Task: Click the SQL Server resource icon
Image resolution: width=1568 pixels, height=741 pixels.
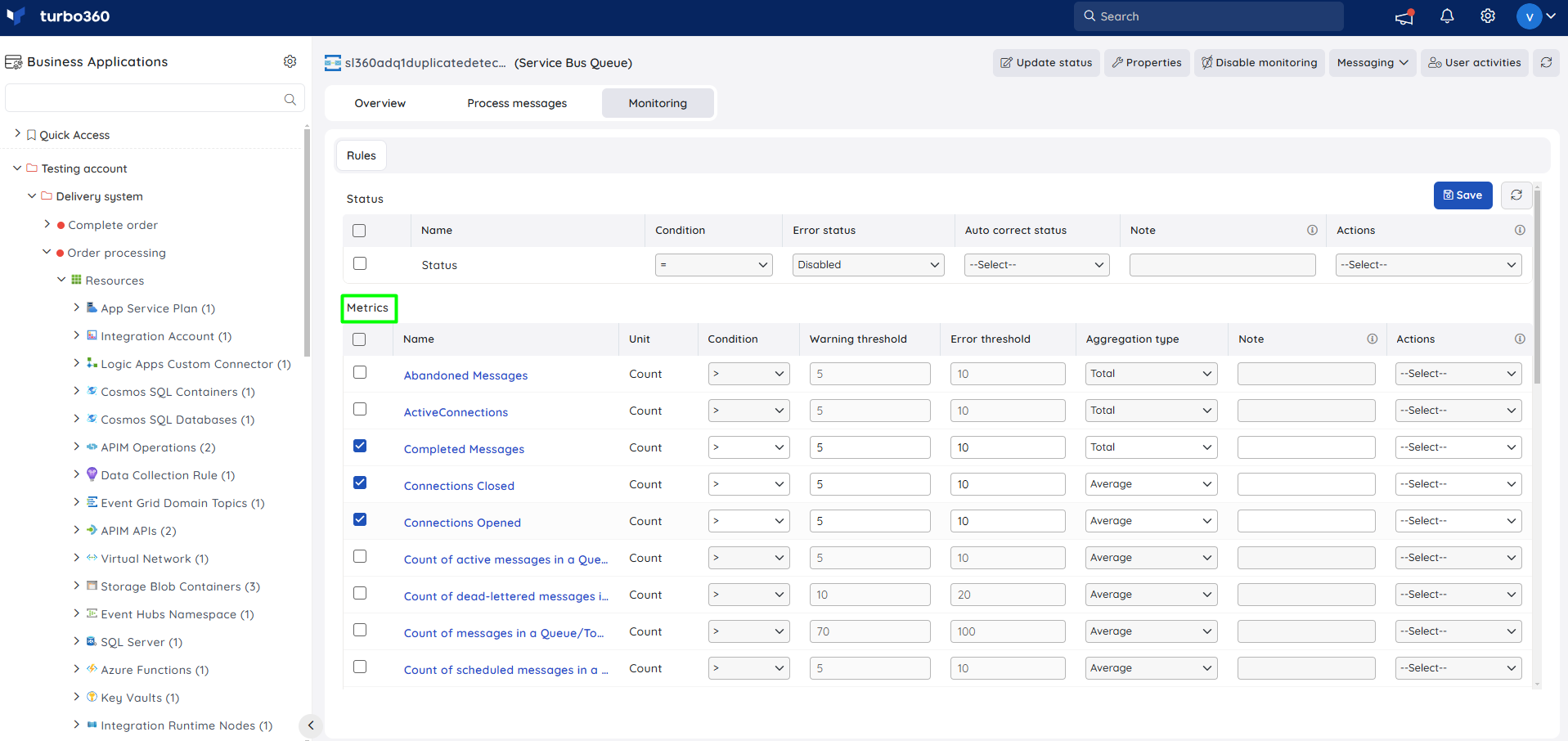Action: pyautogui.click(x=92, y=641)
